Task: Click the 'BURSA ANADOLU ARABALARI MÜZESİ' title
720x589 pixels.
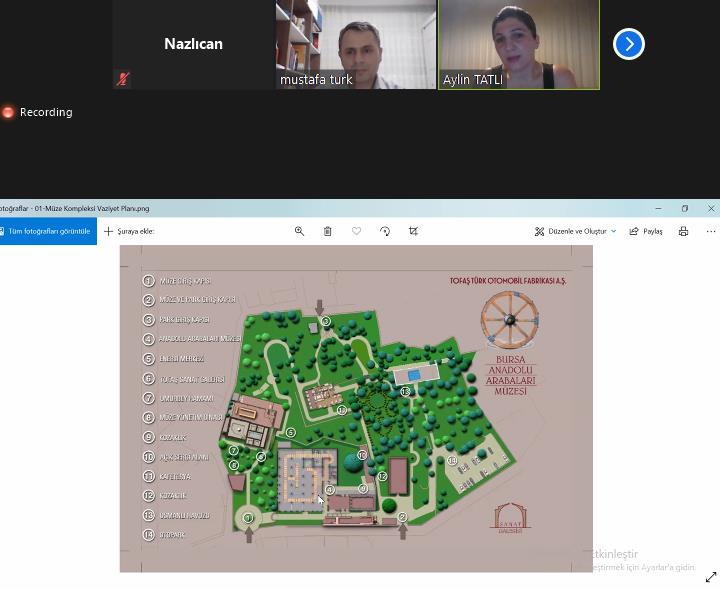Action: point(510,375)
